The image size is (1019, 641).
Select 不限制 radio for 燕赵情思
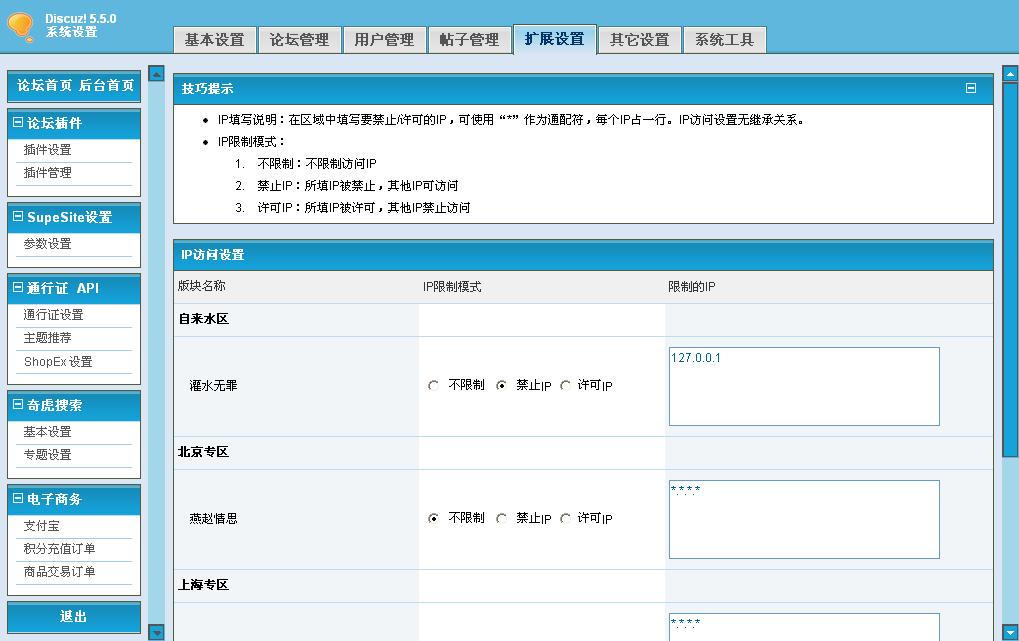[433, 518]
